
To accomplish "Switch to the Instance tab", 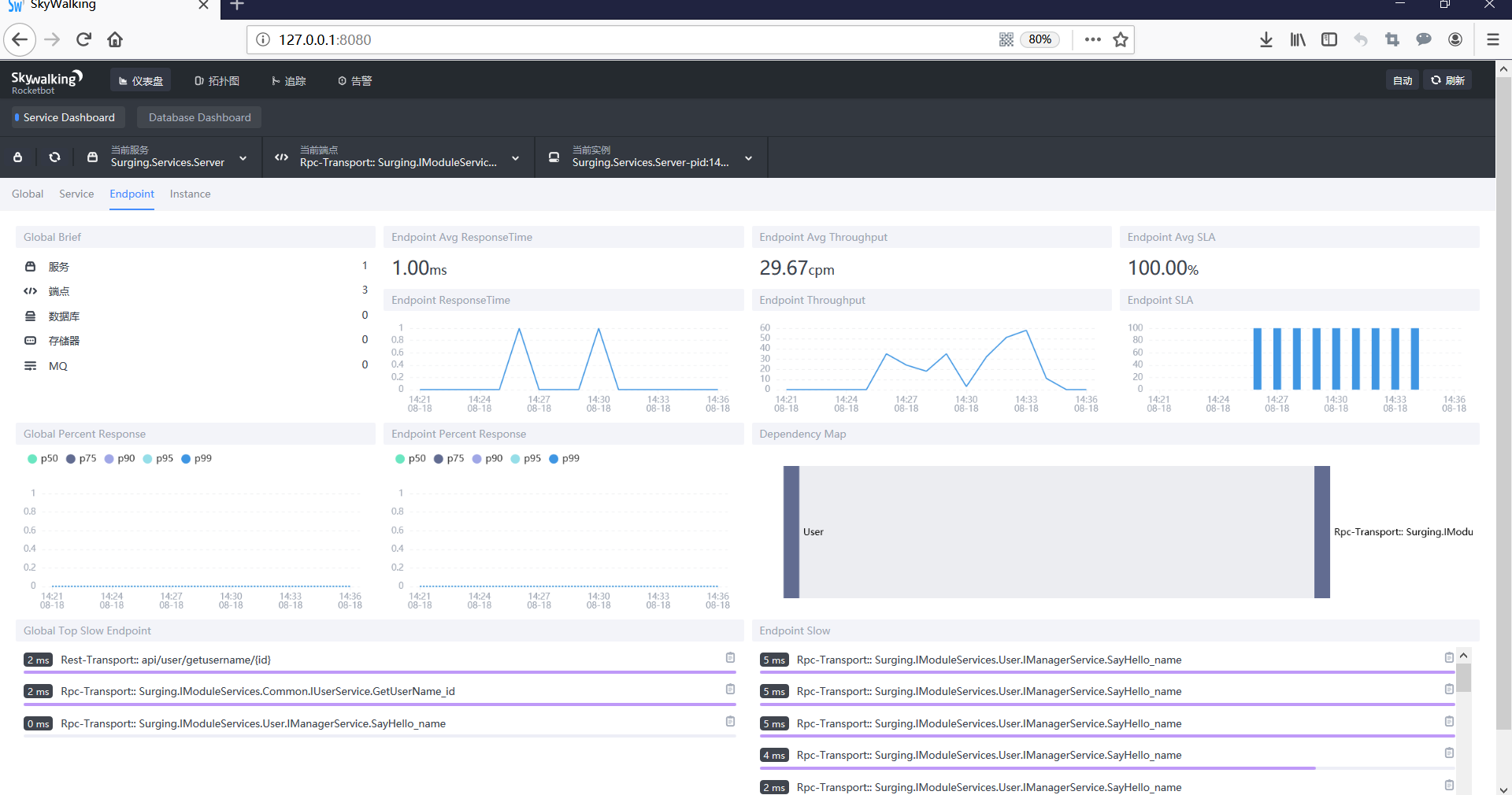I will tap(190, 194).
